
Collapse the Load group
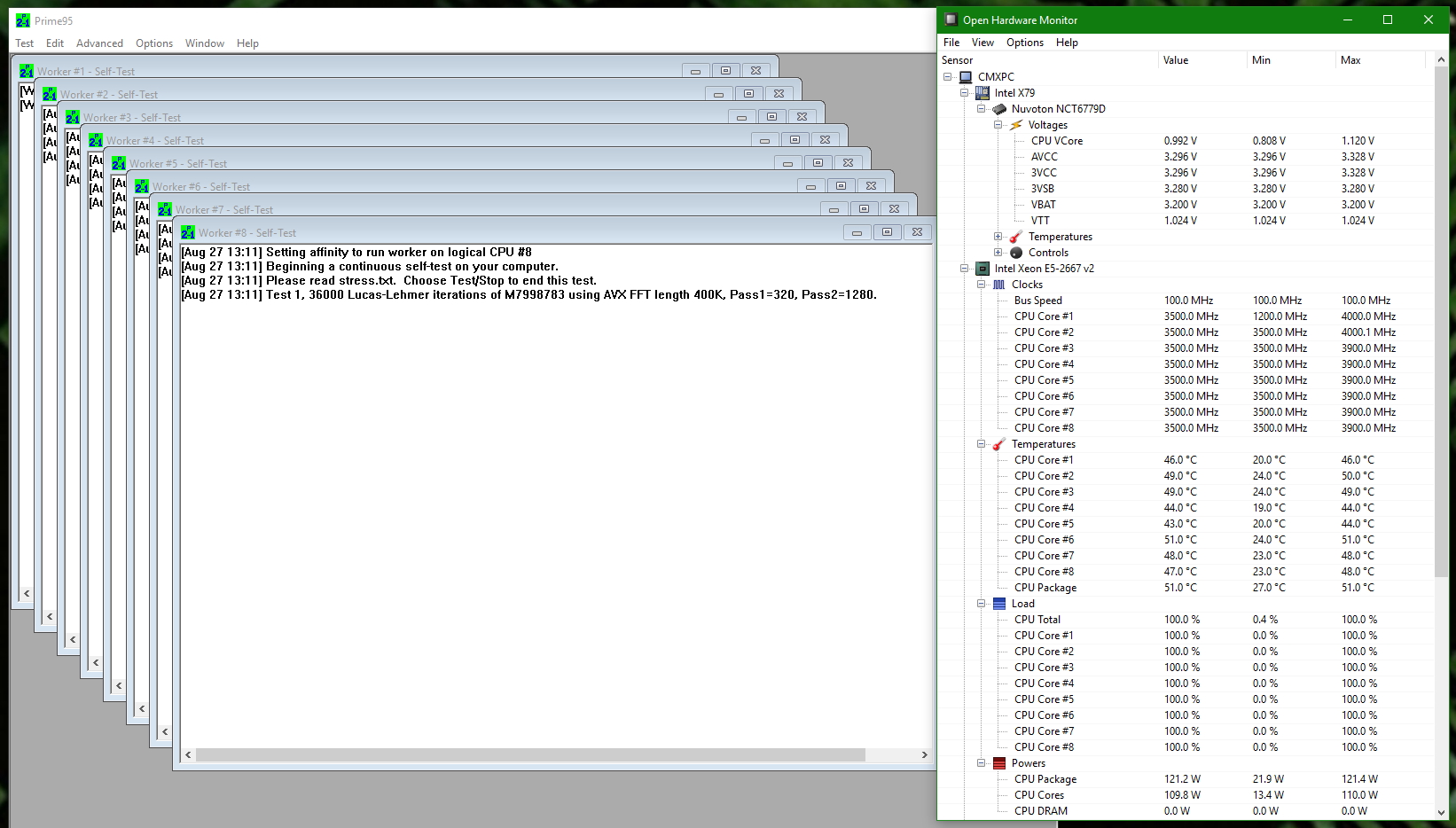click(982, 604)
